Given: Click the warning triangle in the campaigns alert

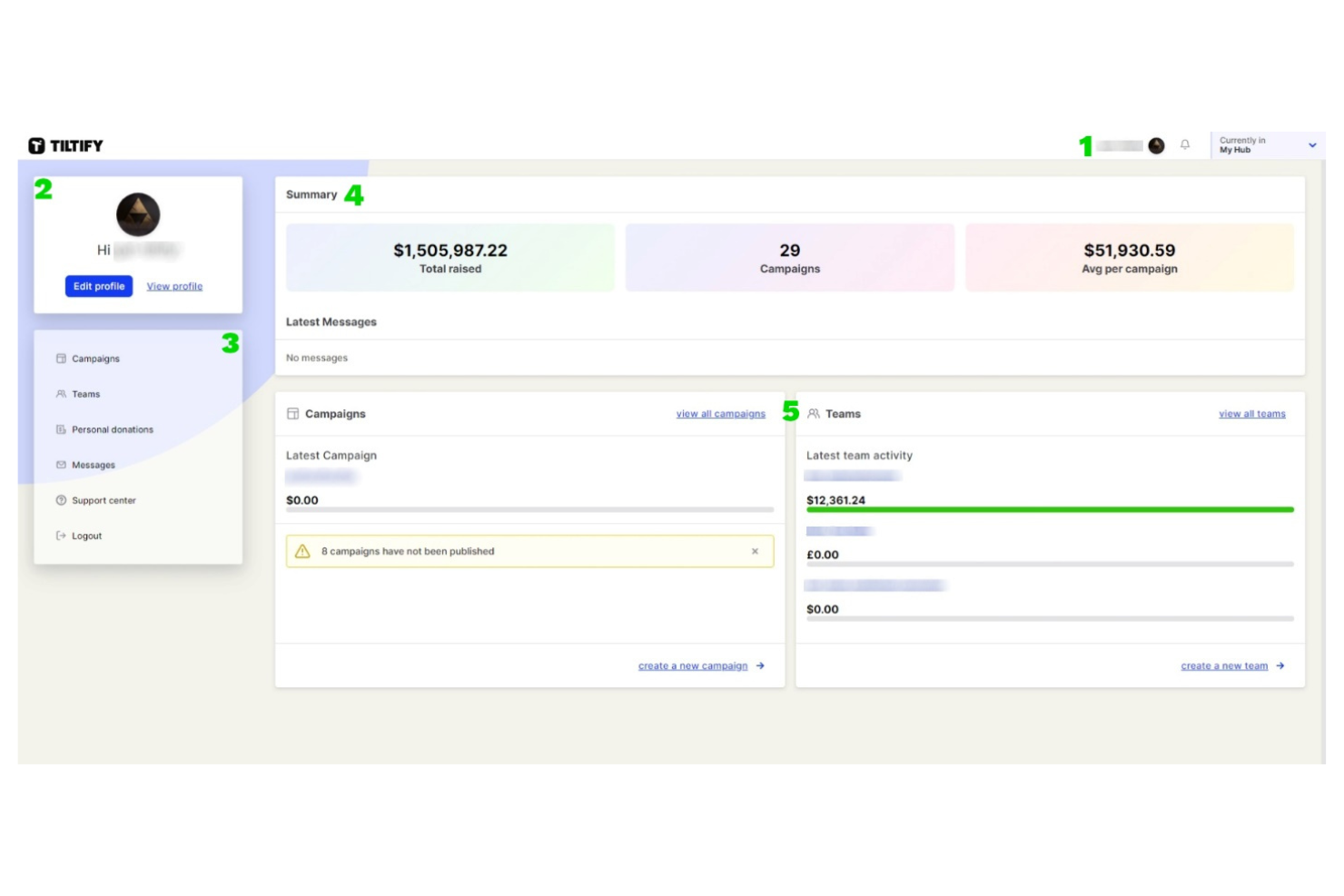Looking at the screenshot, I should pyautogui.click(x=303, y=551).
